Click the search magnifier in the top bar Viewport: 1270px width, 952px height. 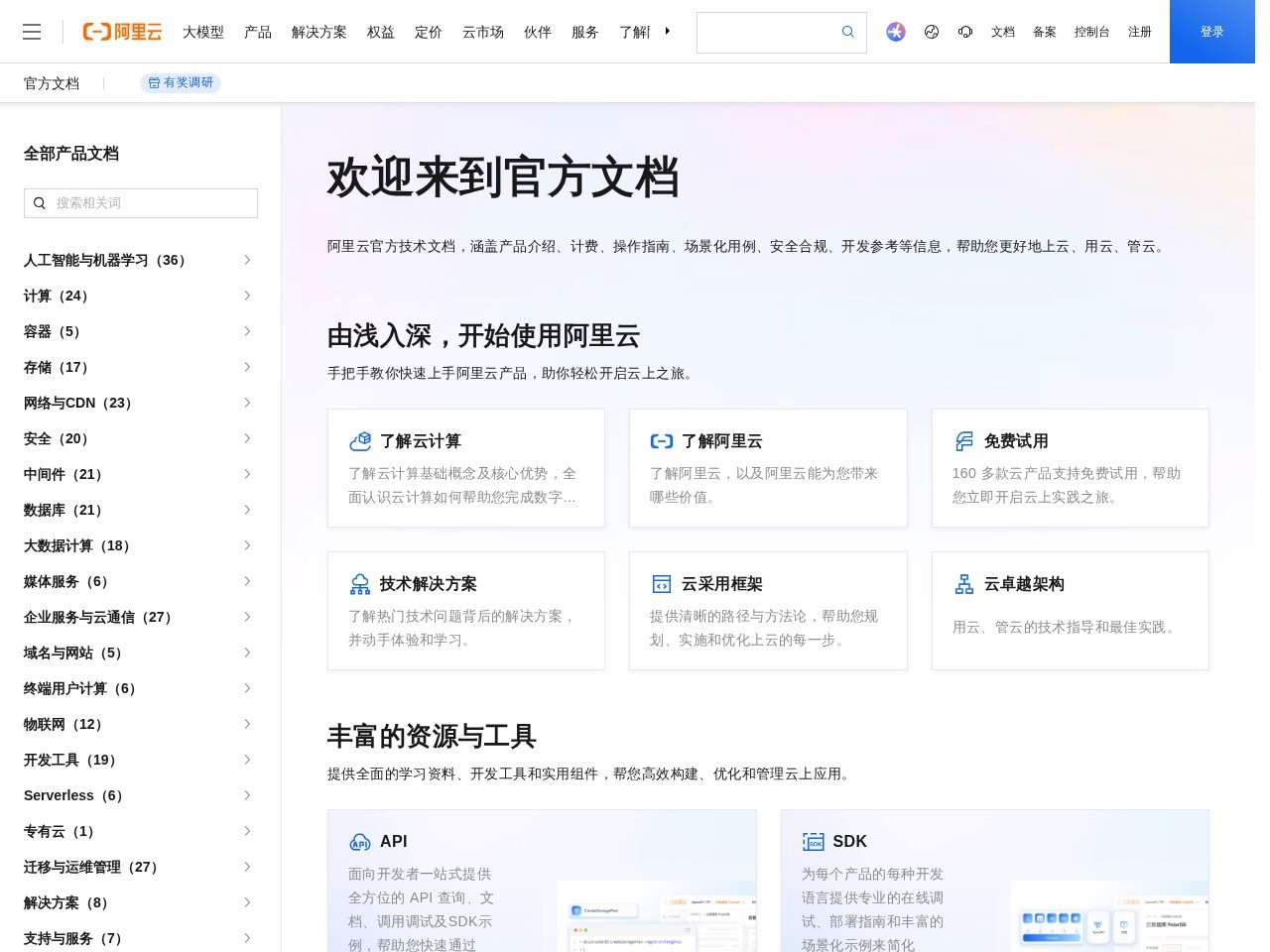point(847,32)
